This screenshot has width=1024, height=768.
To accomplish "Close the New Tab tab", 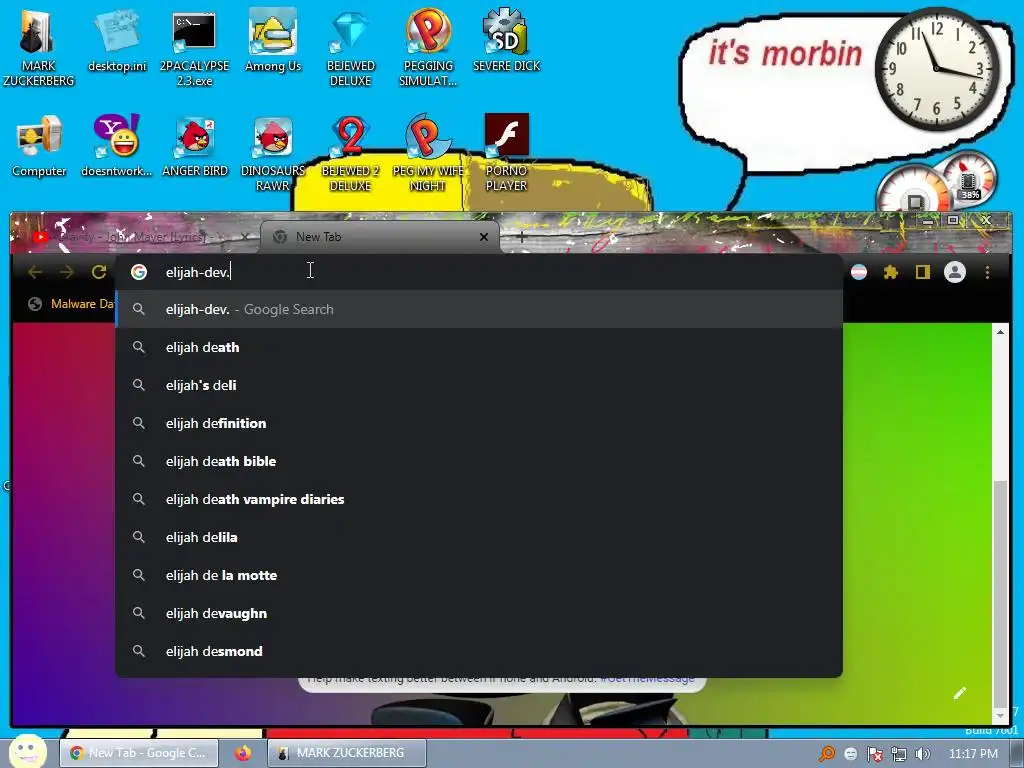I will pos(484,237).
